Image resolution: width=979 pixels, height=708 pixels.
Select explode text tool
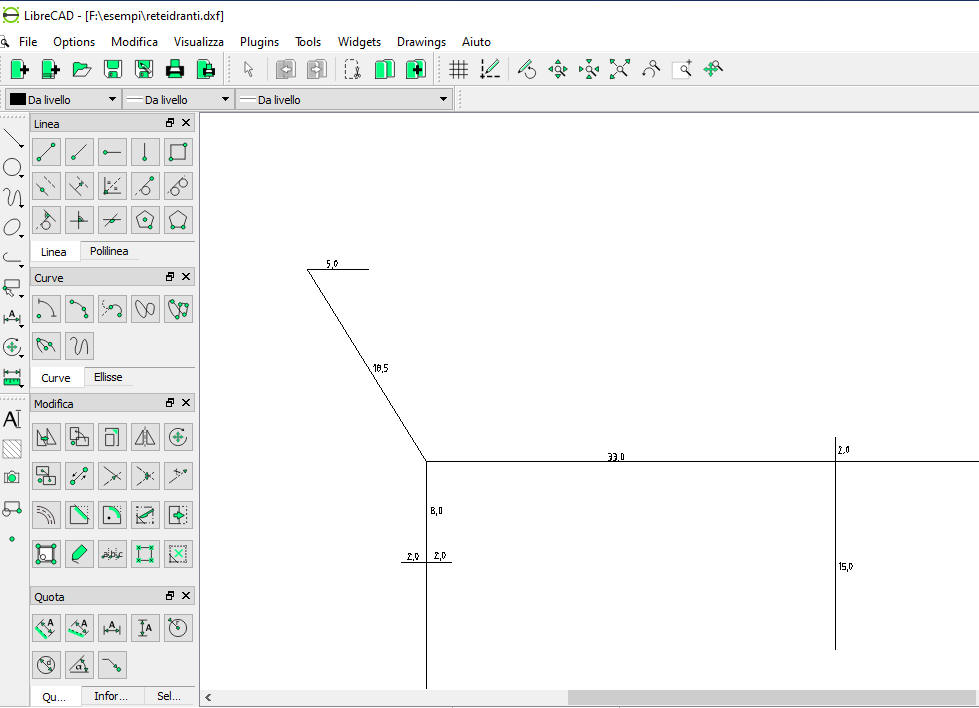click(112, 554)
